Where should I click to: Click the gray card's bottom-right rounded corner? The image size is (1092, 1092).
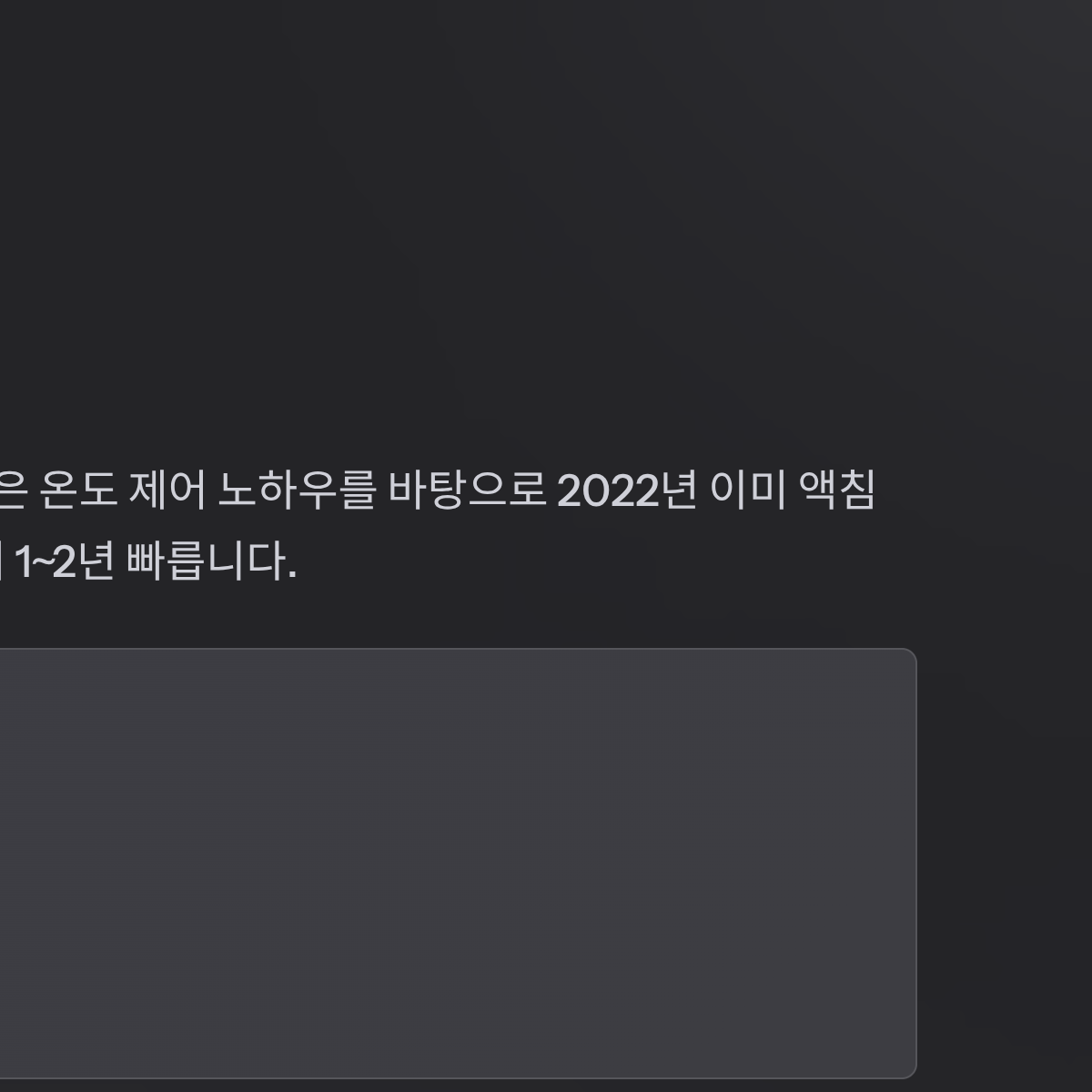click(x=909, y=1070)
